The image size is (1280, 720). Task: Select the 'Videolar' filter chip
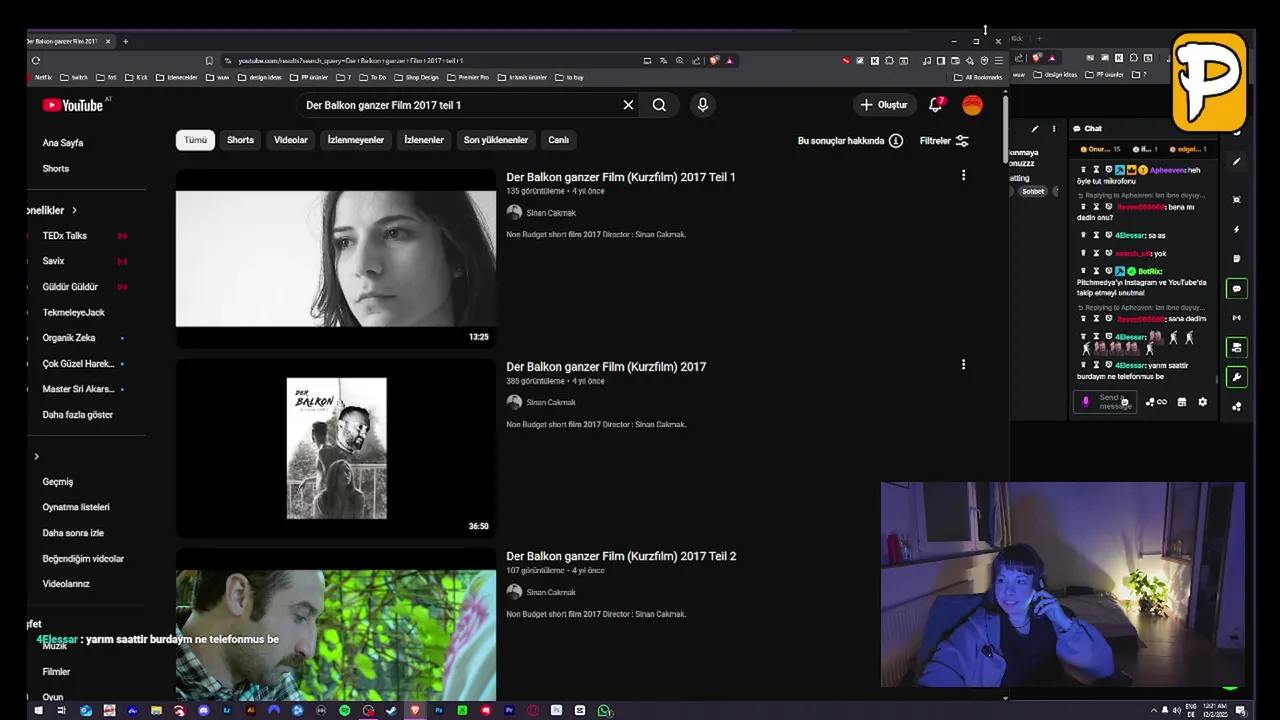click(x=291, y=140)
